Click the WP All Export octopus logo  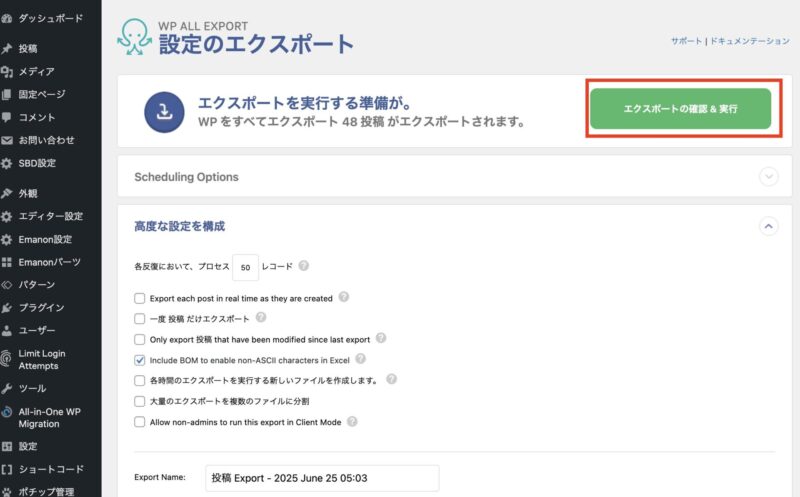click(135, 37)
